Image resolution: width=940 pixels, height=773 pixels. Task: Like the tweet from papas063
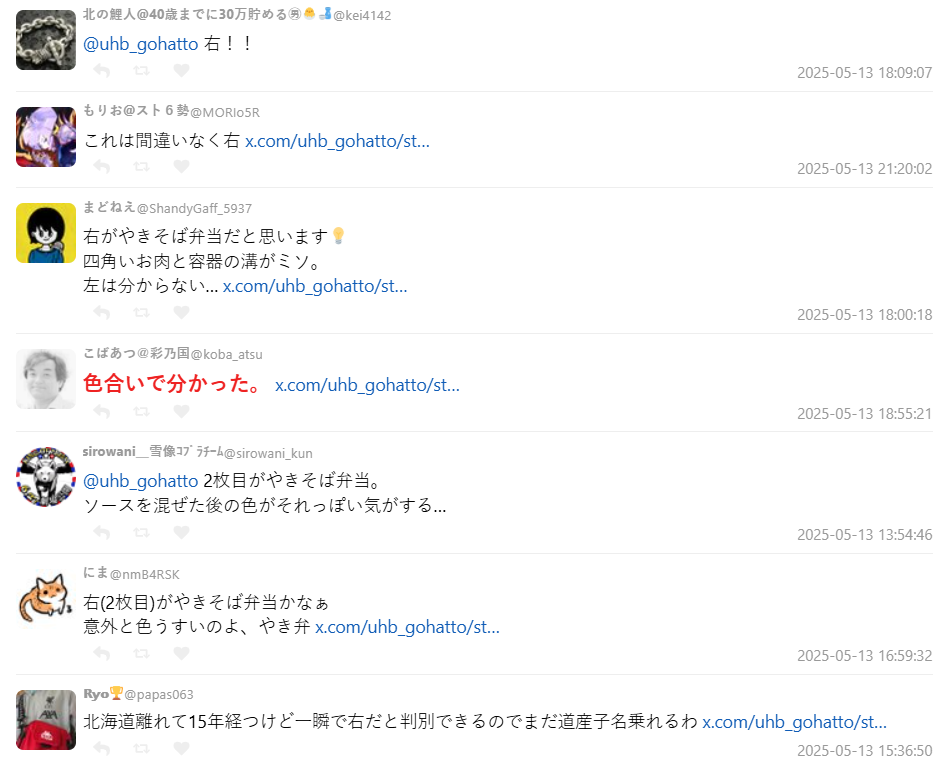(x=181, y=748)
